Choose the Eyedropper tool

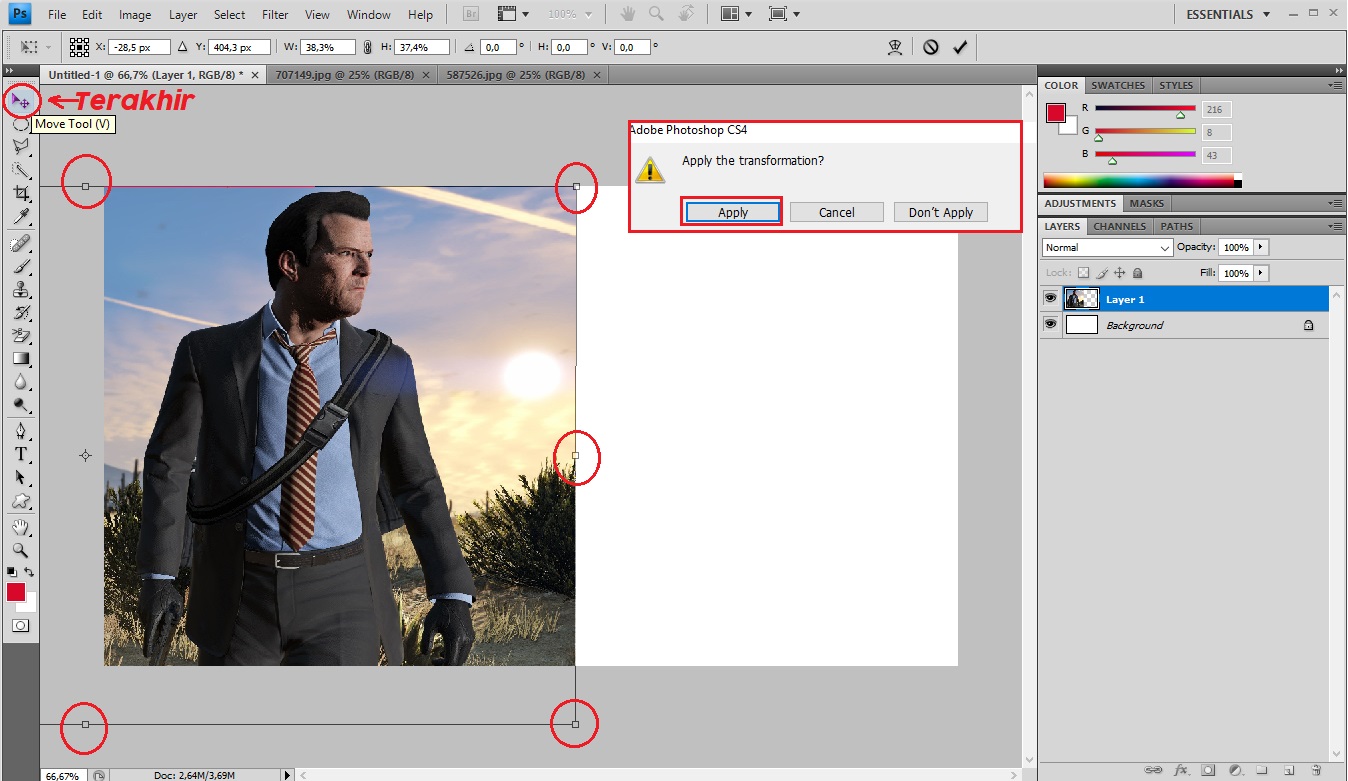(x=20, y=216)
